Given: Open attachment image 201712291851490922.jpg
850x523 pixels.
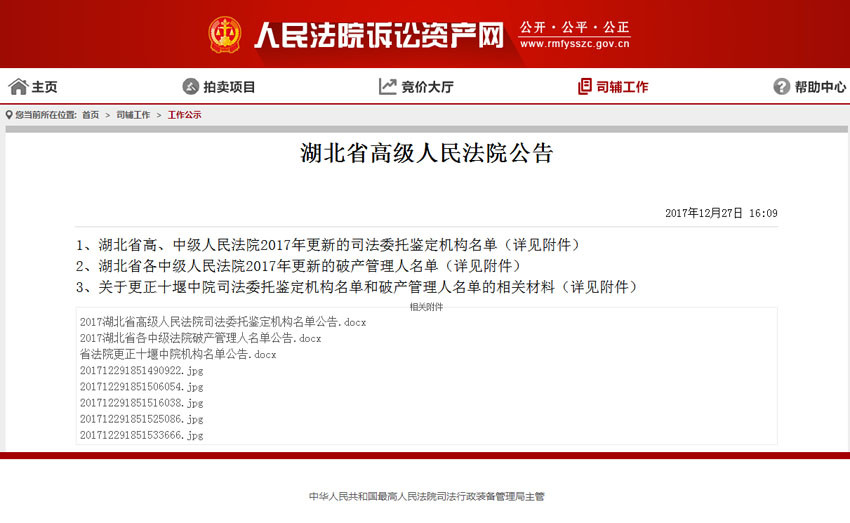Looking at the screenshot, I should (141, 370).
